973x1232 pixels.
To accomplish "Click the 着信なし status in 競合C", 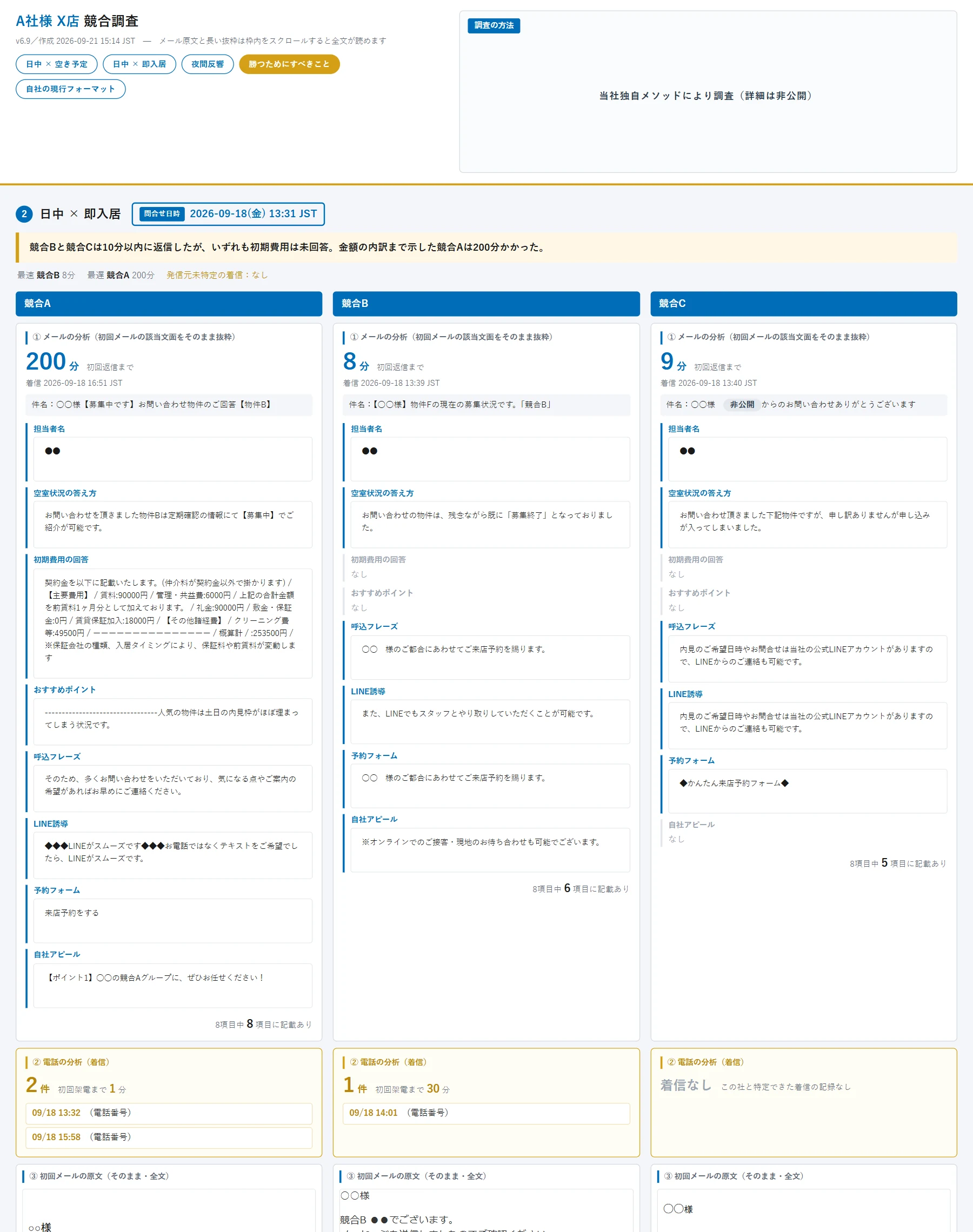I will click(x=686, y=1086).
